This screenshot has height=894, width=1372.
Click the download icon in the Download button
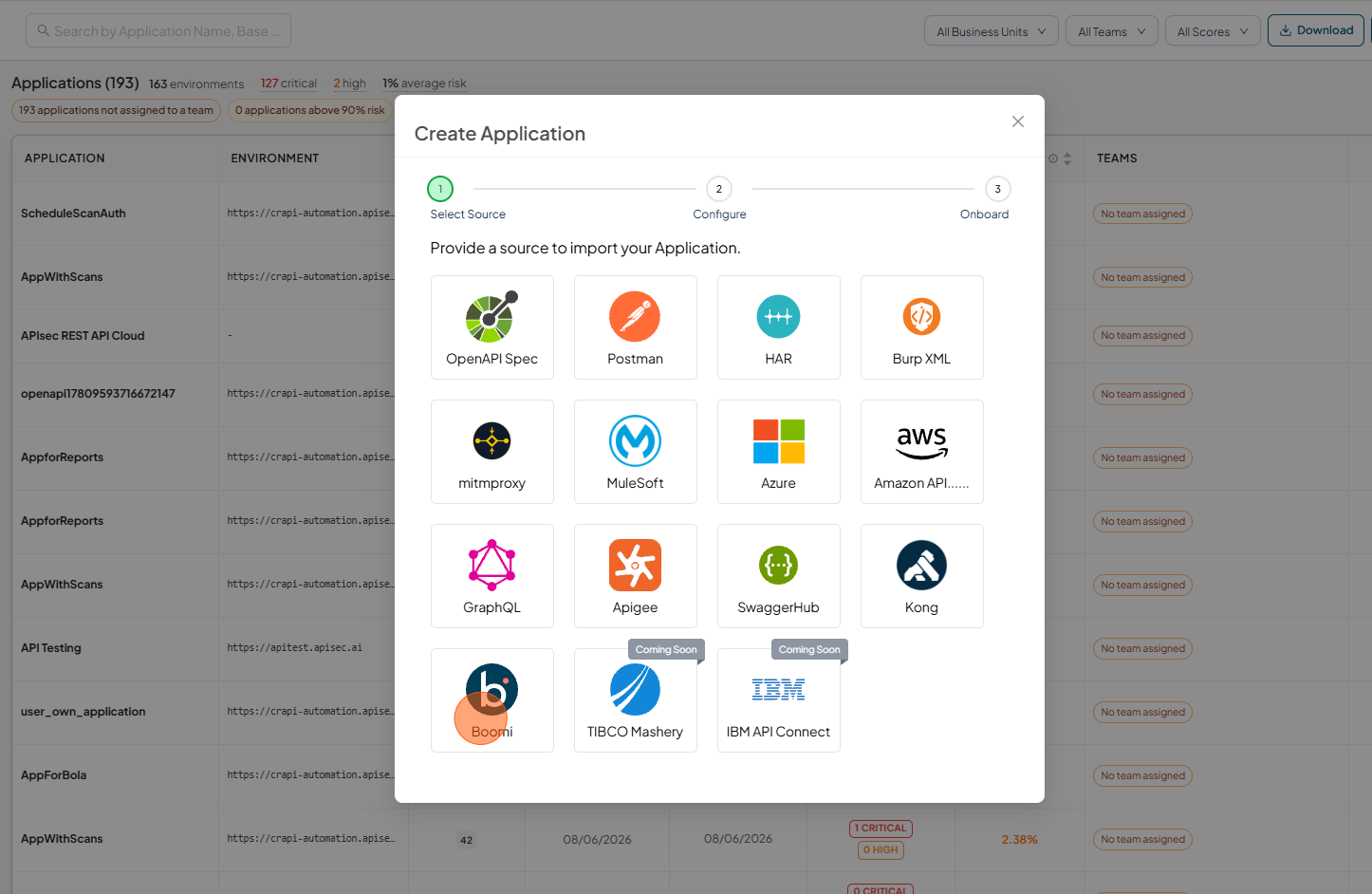click(x=1286, y=30)
